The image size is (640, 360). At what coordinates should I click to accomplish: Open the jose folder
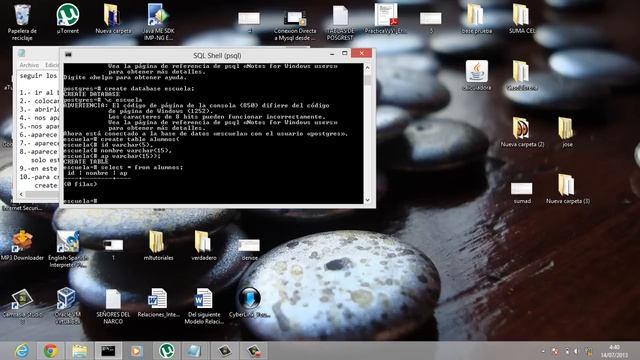click(x=567, y=132)
